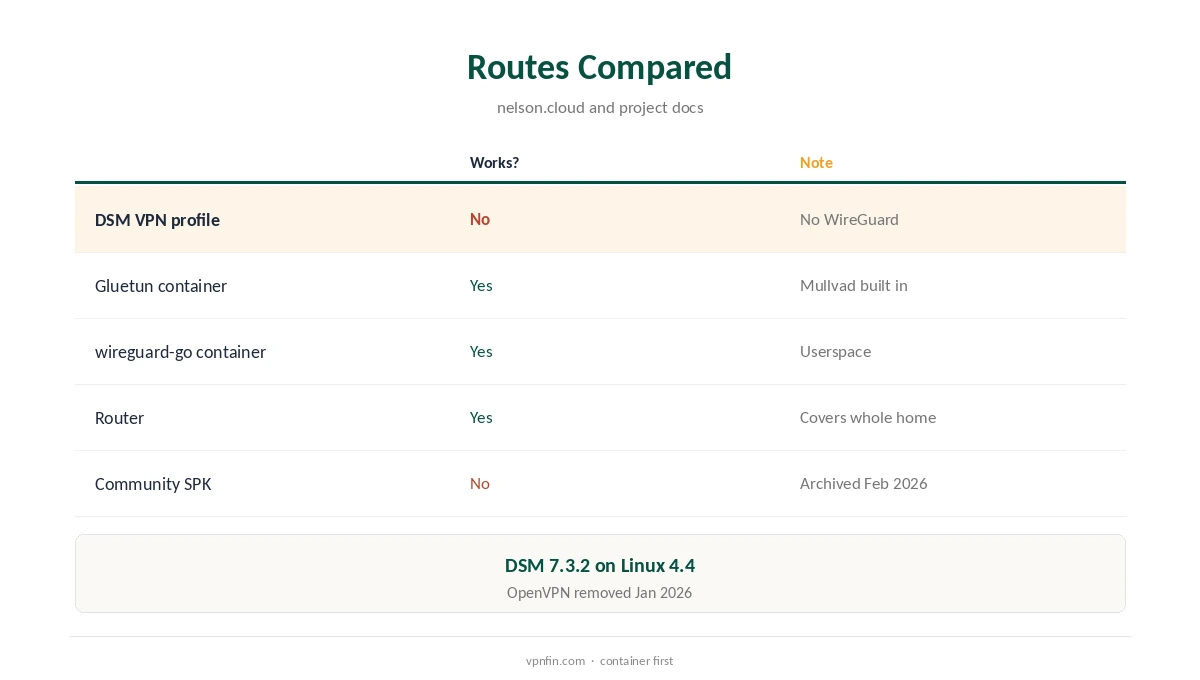Click the DSM 7.3.2 on Linux 4.4 callout title
Image resolution: width=1200 pixels, height=680 pixels.
coord(600,566)
